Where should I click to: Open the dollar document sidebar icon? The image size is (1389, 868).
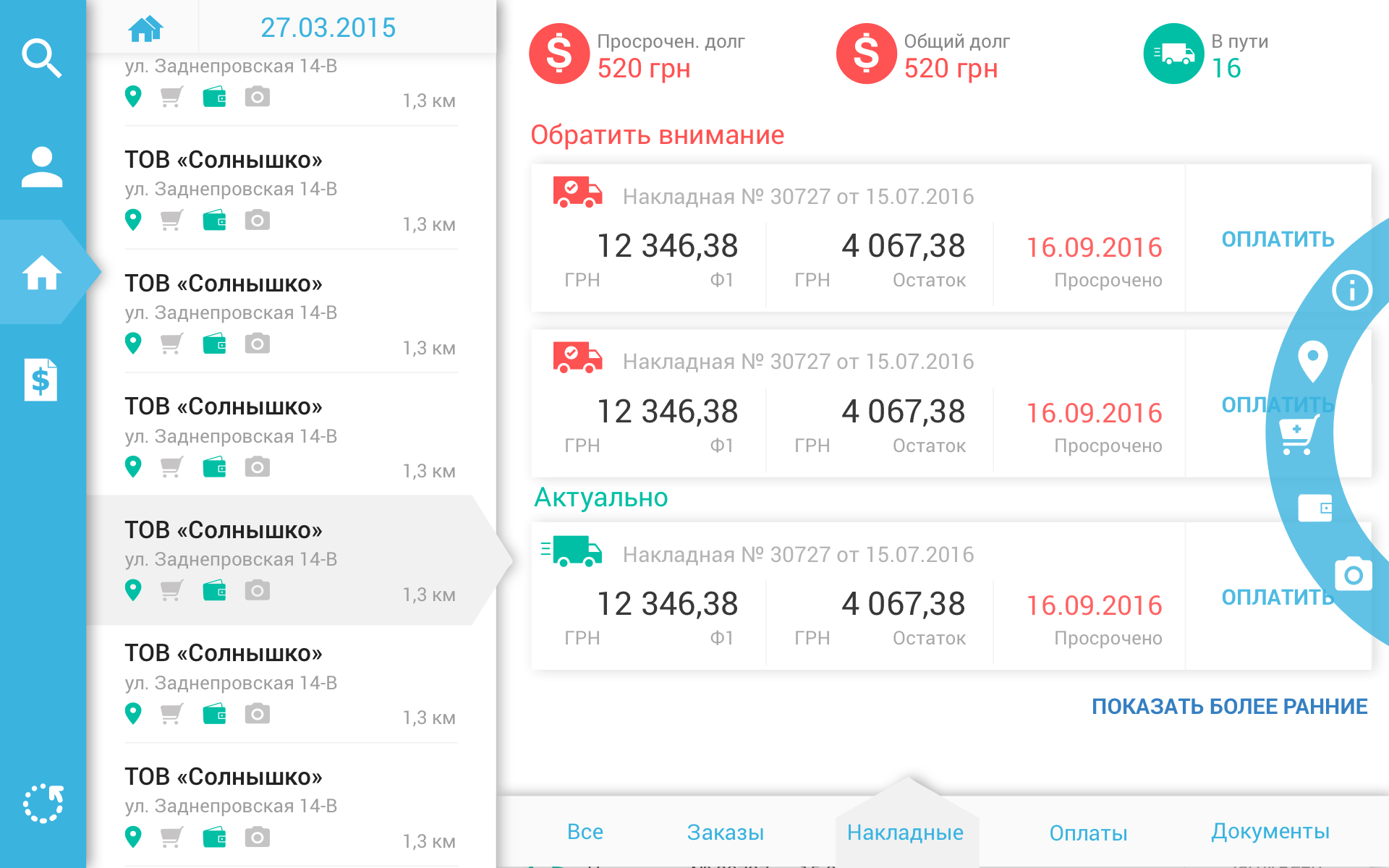click(41, 379)
